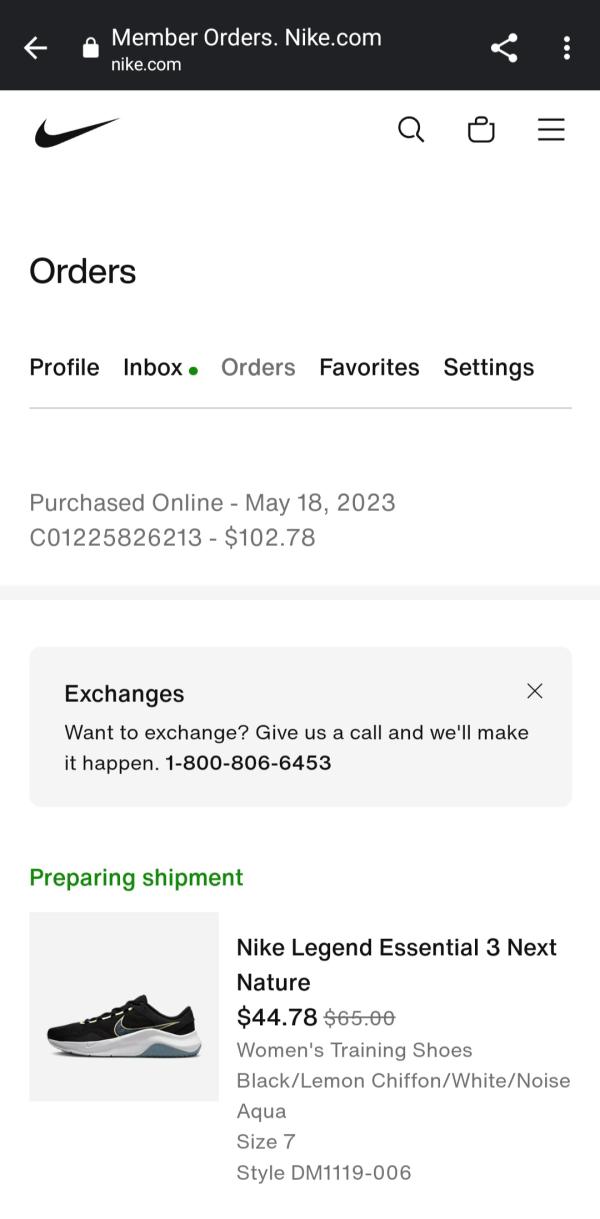The image size is (600, 1219).
Task: Switch to the Profile tab
Action: pos(64,367)
